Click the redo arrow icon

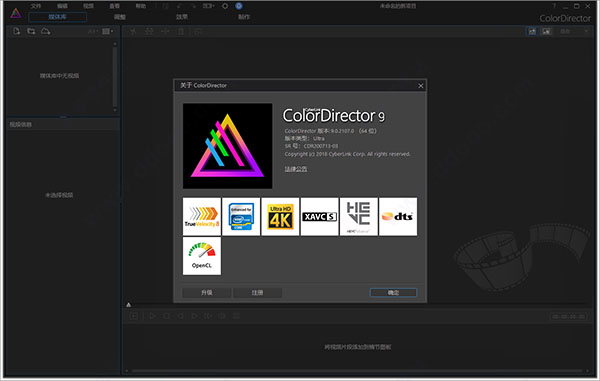194,6
